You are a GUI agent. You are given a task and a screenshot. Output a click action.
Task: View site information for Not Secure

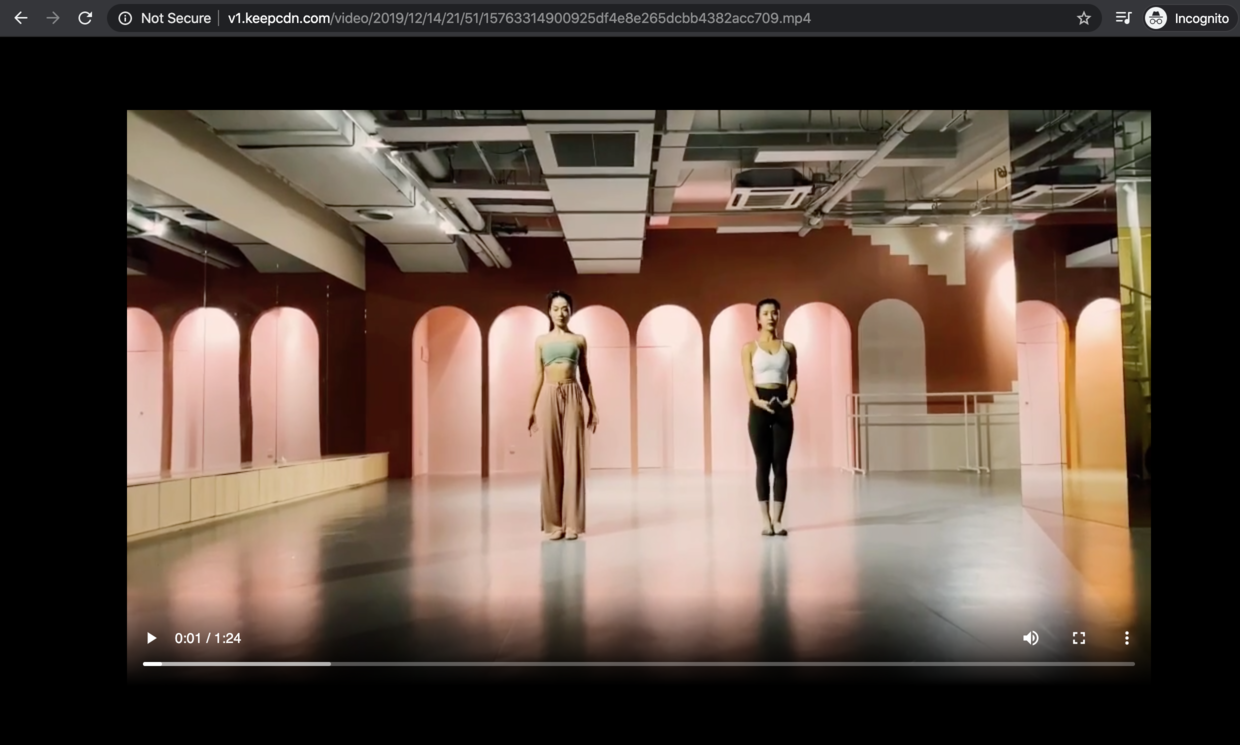tap(164, 18)
